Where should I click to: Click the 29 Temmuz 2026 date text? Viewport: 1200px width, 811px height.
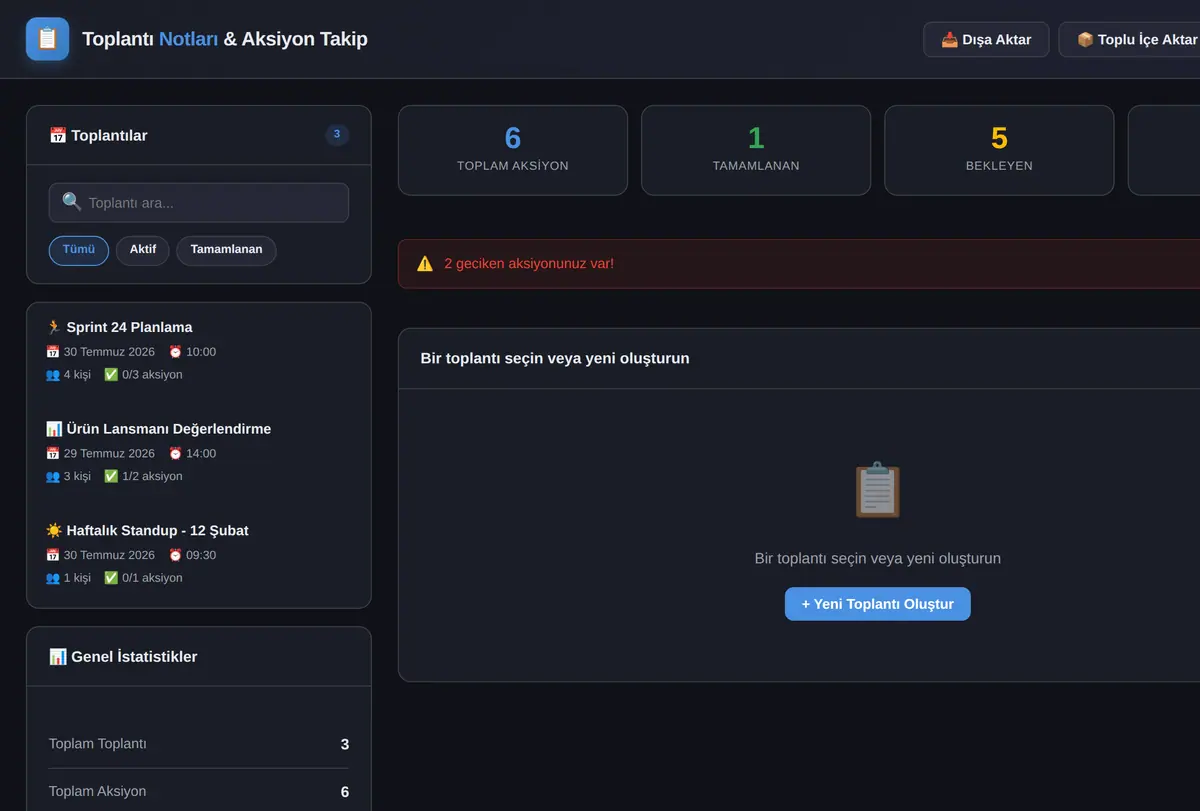pos(109,454)
